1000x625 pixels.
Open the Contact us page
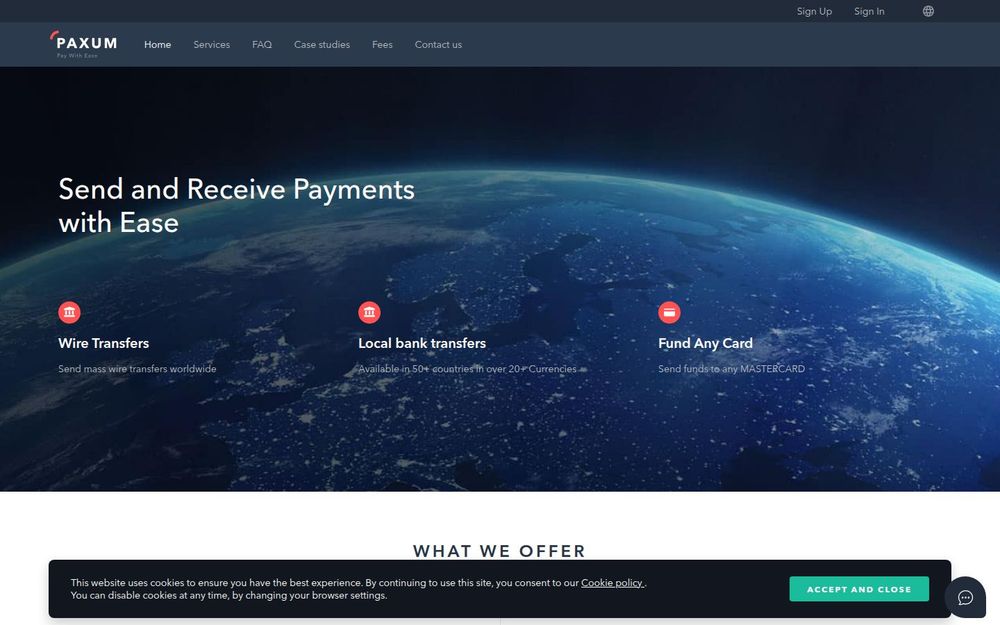tap(438, 45)
